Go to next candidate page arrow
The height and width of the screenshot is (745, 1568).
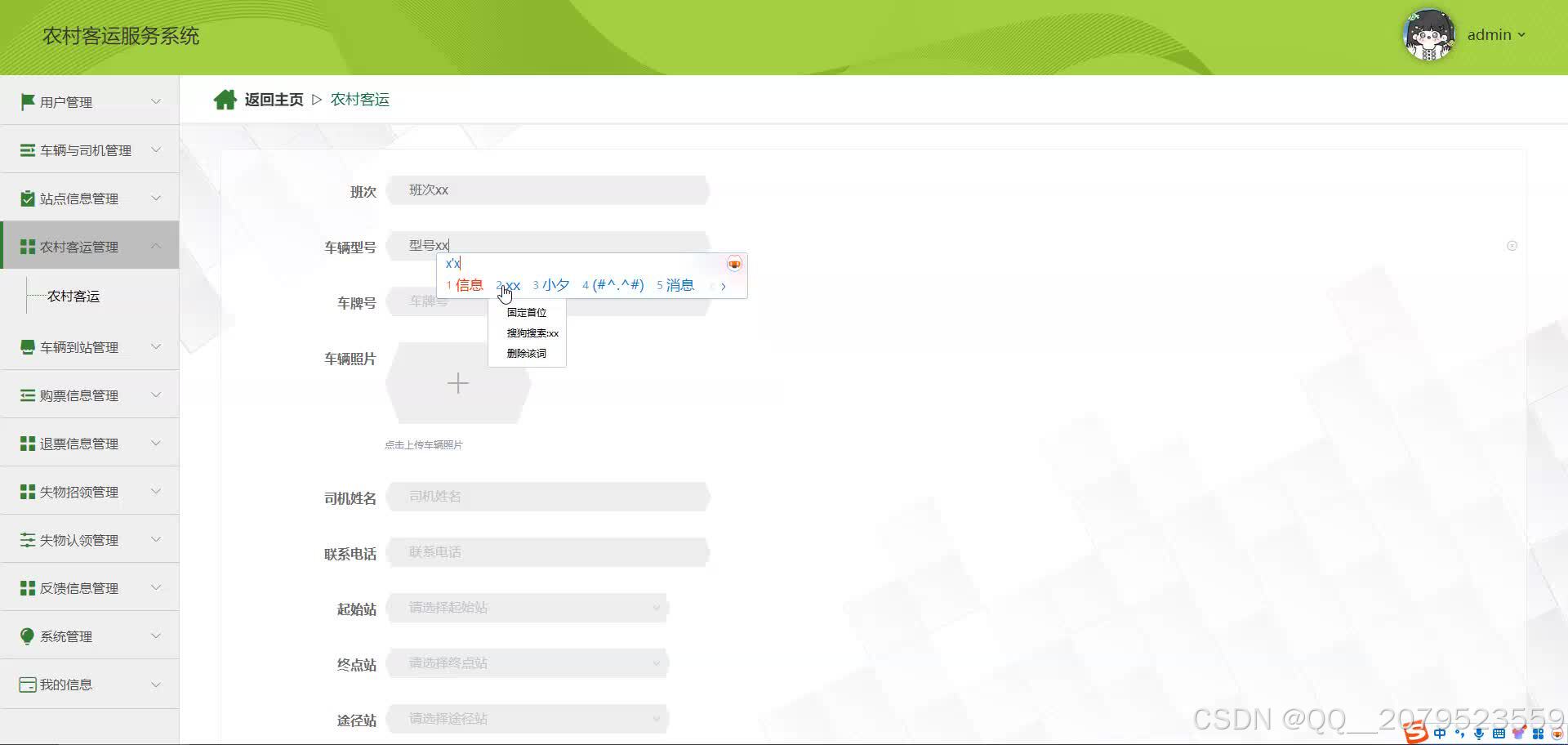coord(724,286)
